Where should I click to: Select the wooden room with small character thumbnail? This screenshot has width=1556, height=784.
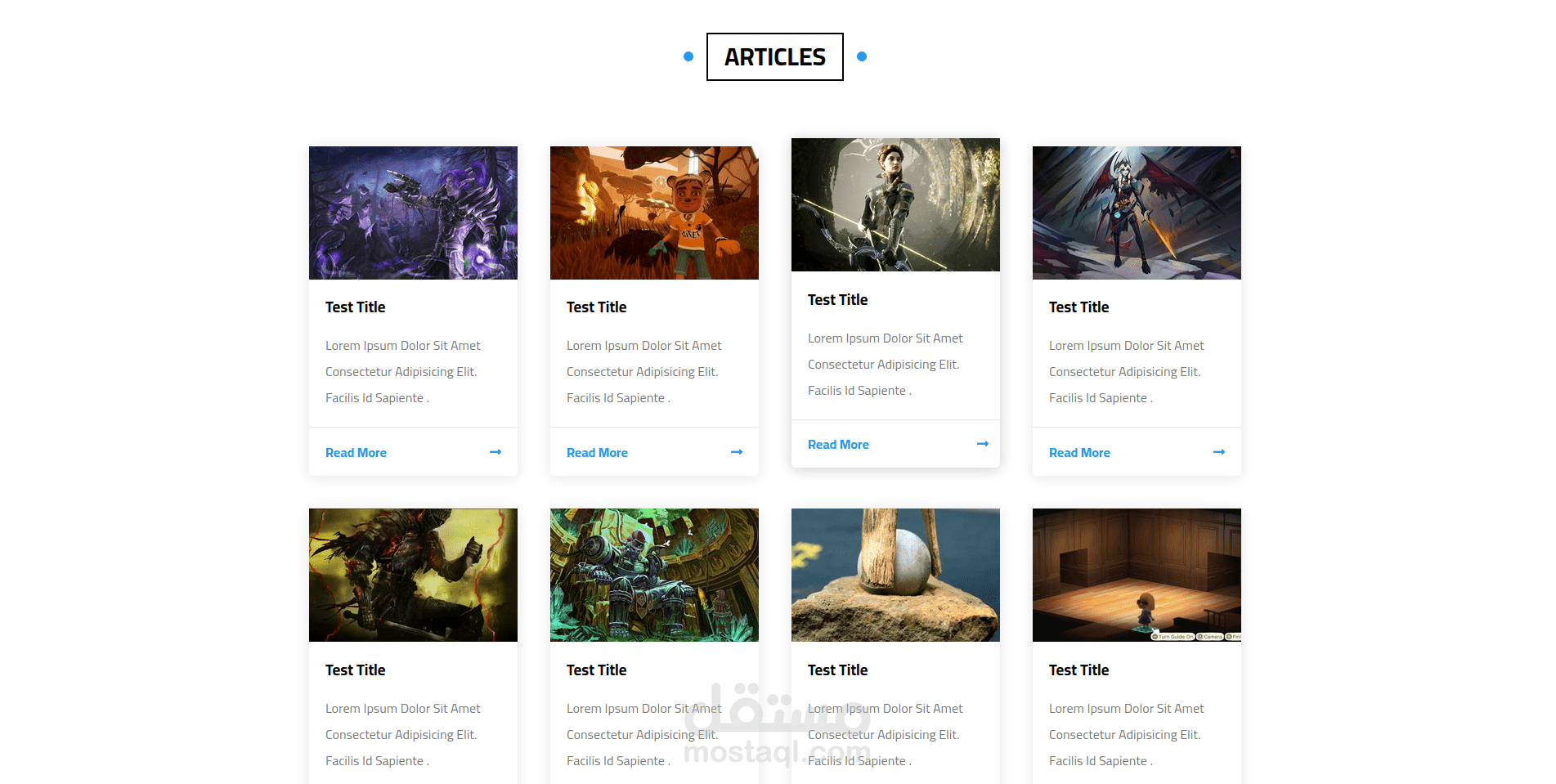[x=1137, y=575]
